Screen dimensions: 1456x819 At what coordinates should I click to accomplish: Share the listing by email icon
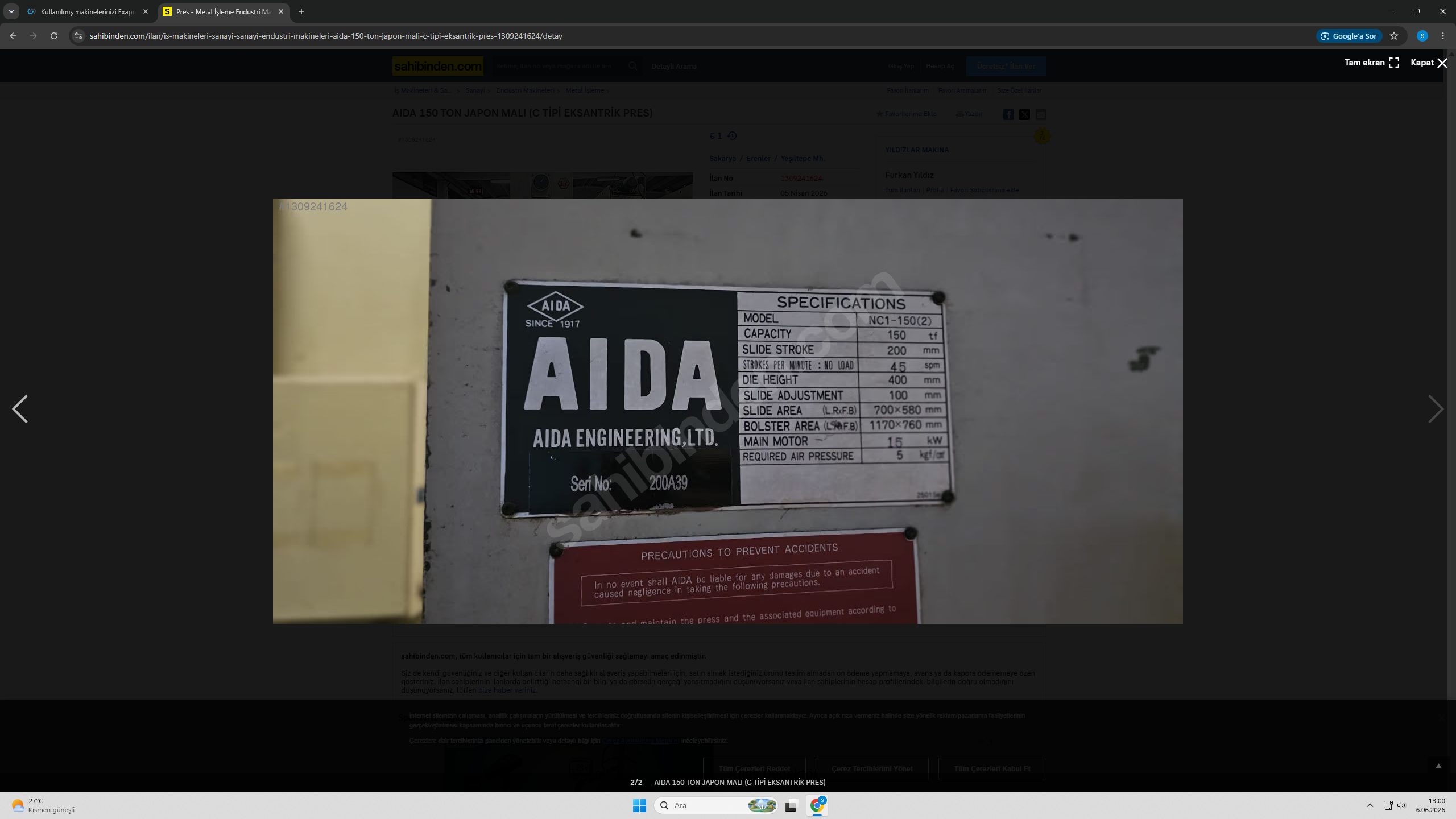[x=1041, y=114]
